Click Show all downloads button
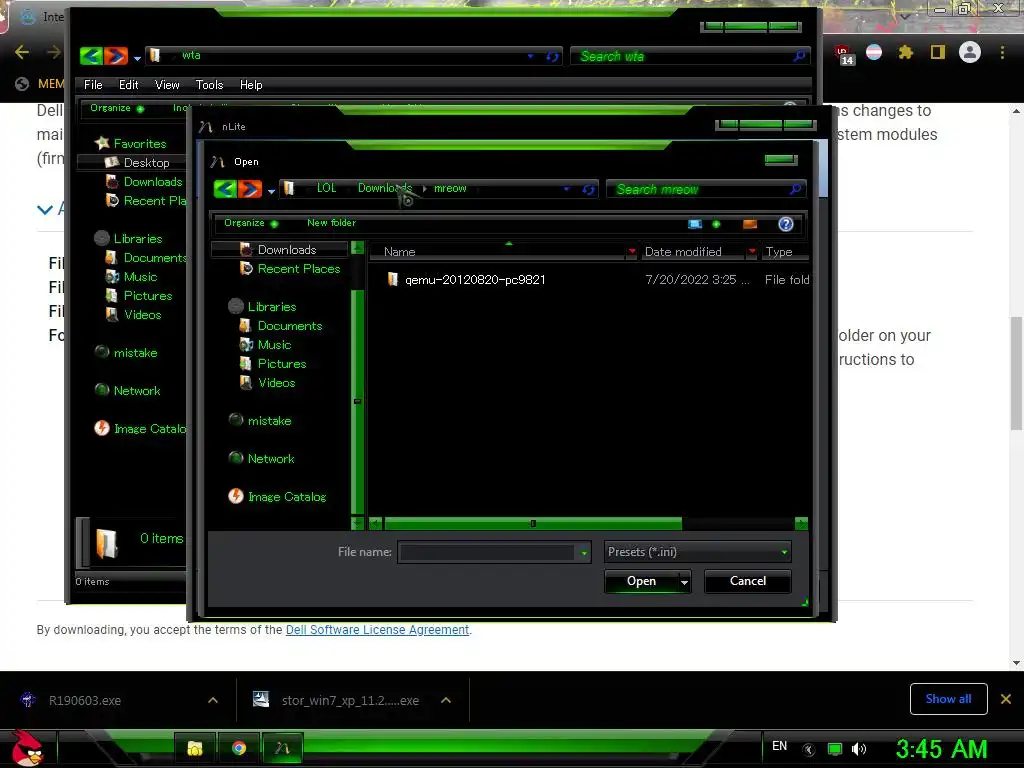 pos(948,699)
